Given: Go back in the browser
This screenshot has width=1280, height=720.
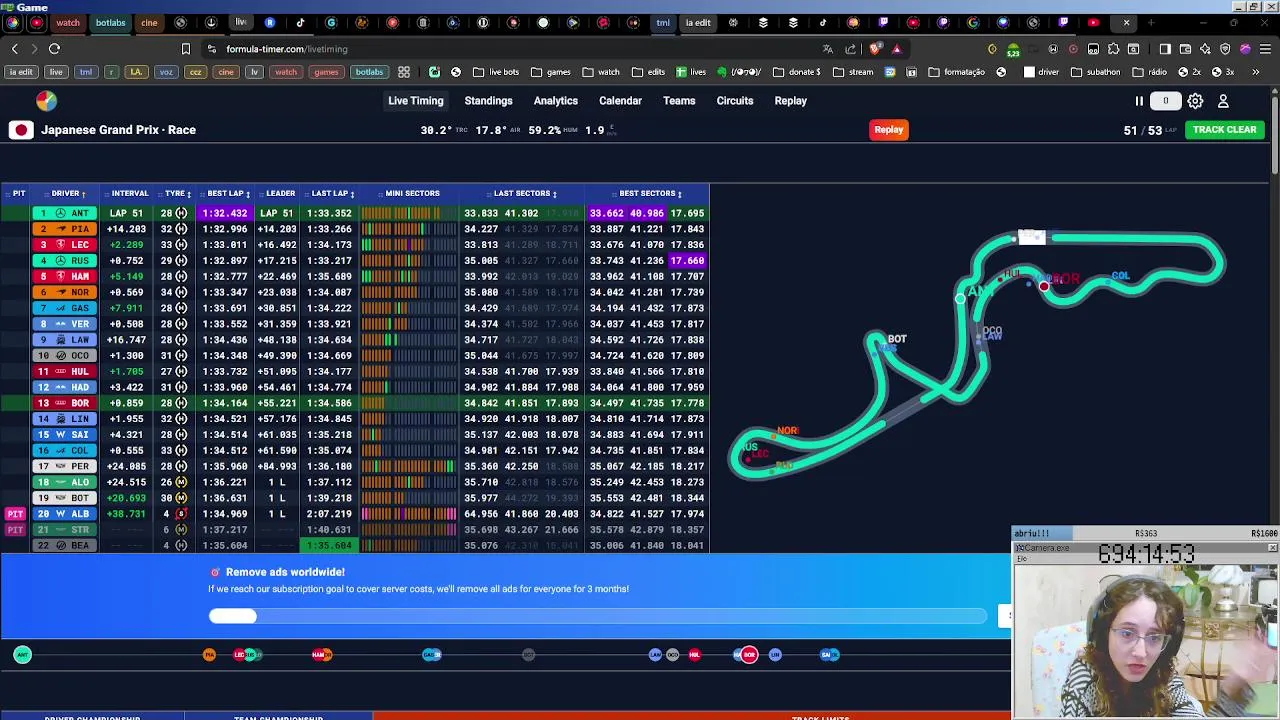Looking at the screenshot, I should [14, 48].
